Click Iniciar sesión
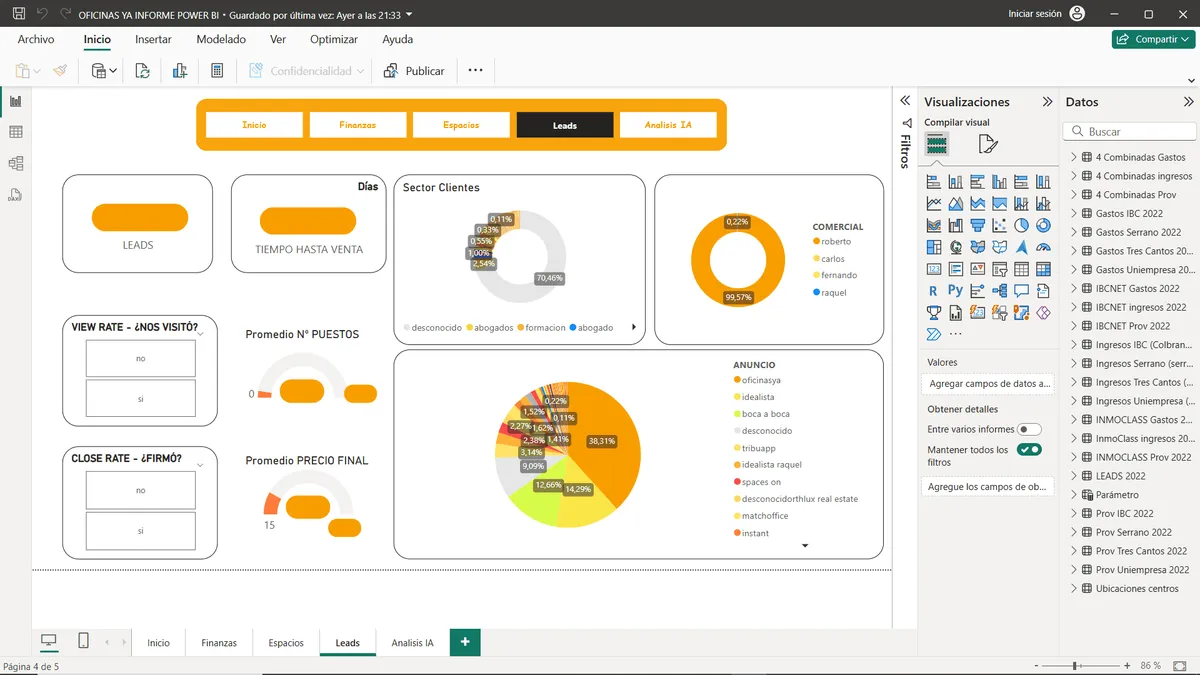The width and height of the screenshot is (1200, 675). point(1035,14)
